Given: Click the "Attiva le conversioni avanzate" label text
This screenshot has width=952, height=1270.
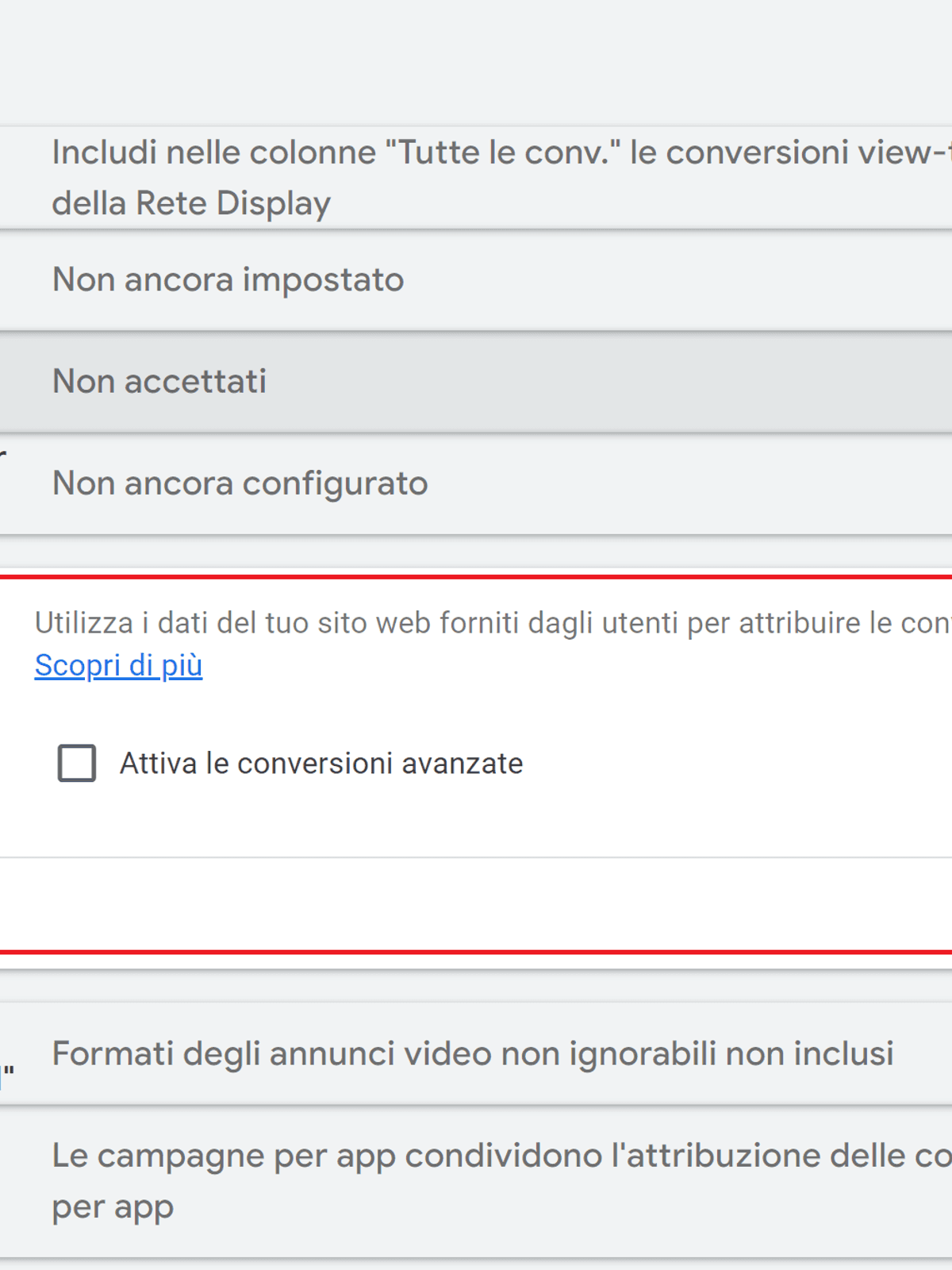Looking at the screenshot, I should tap(321, 764).
